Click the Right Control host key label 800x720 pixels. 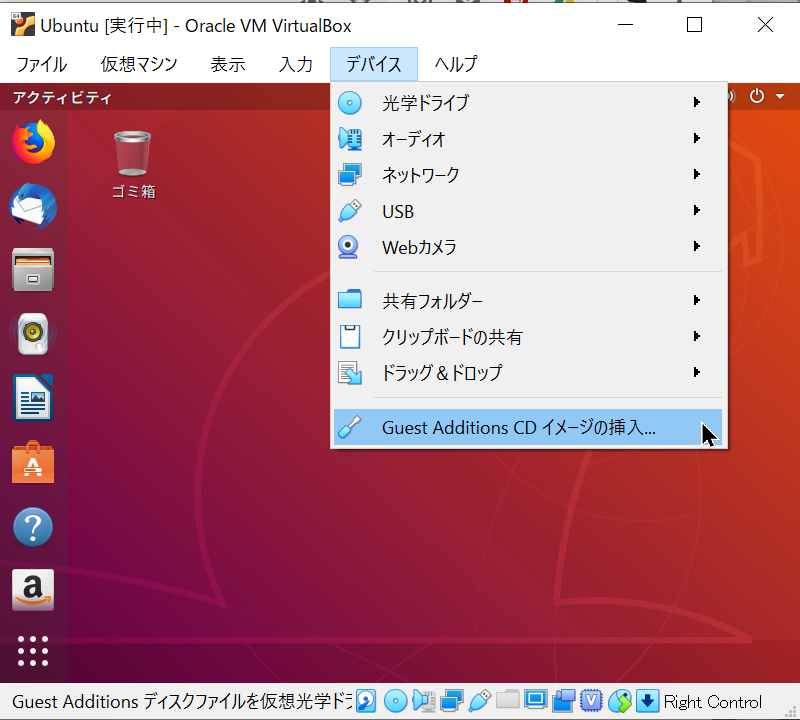713,702
